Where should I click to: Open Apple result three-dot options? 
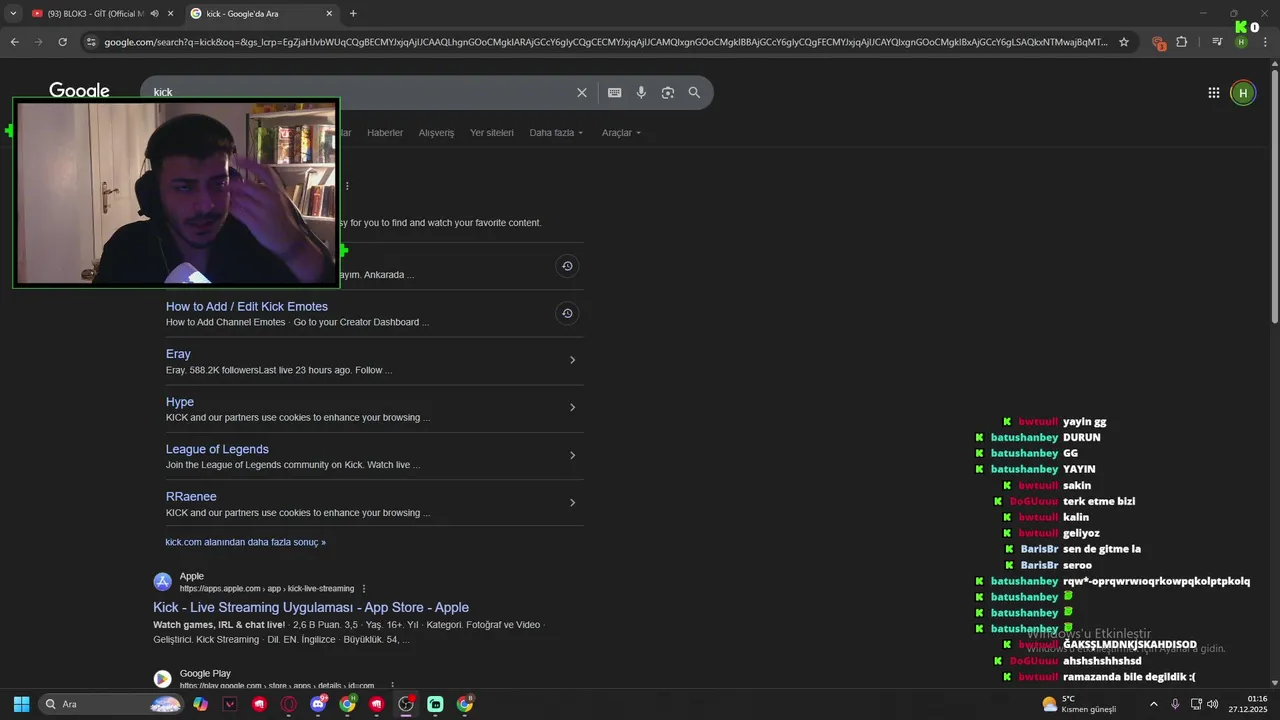(x=364, y=589)
